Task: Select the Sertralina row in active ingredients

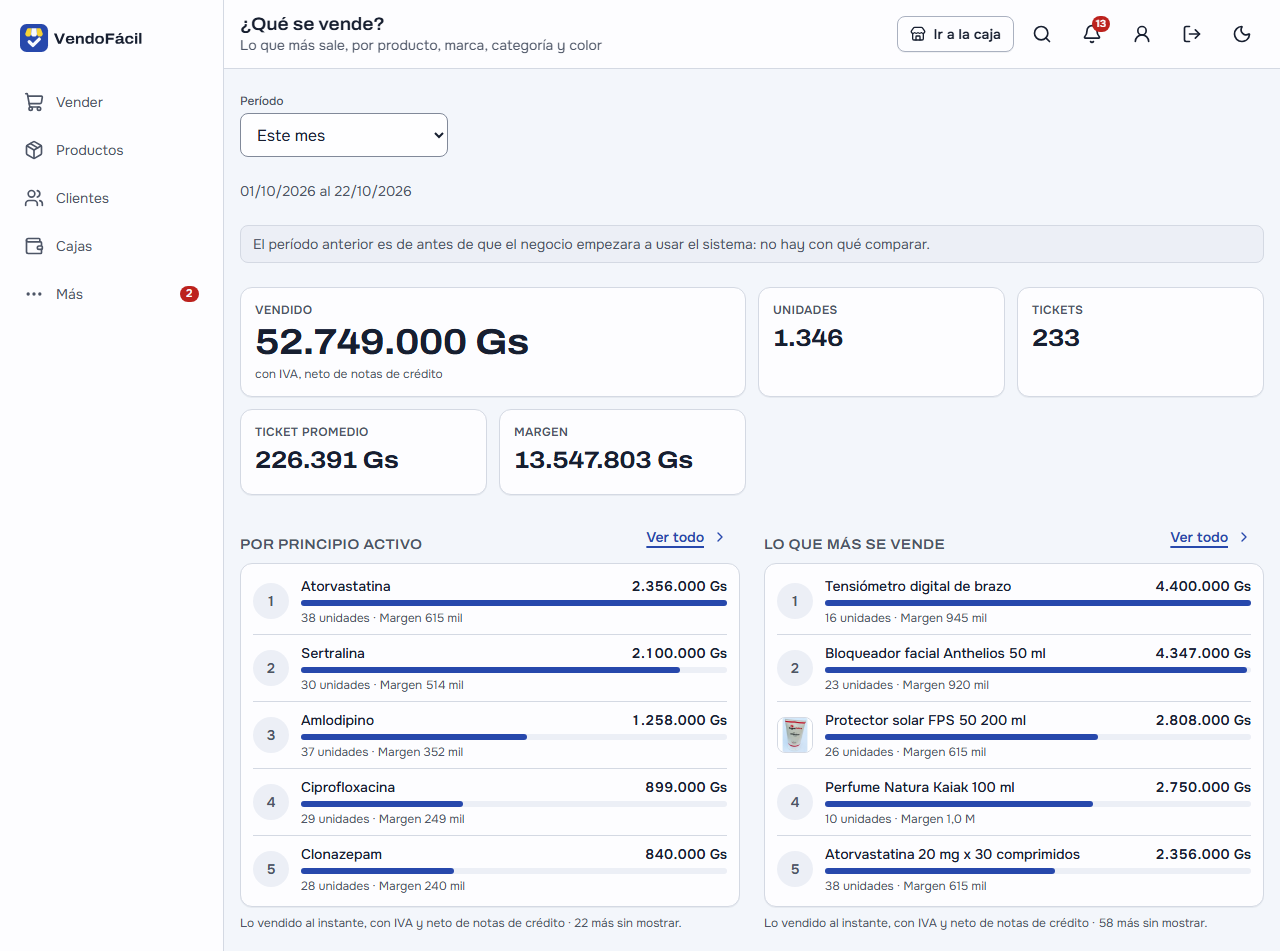Action: click(490, 668)
